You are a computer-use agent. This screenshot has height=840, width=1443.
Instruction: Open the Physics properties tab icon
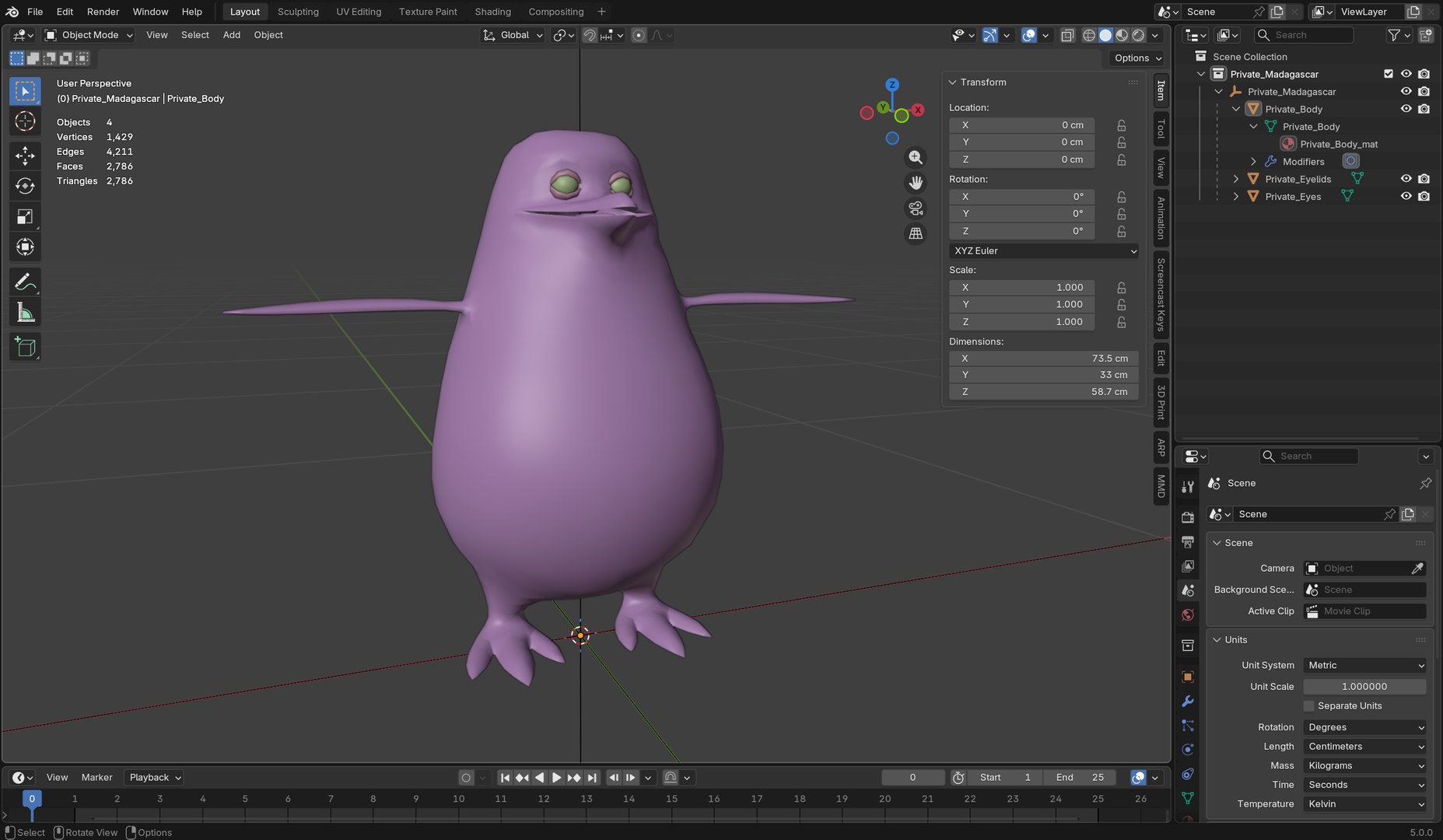pos(1188,750)
